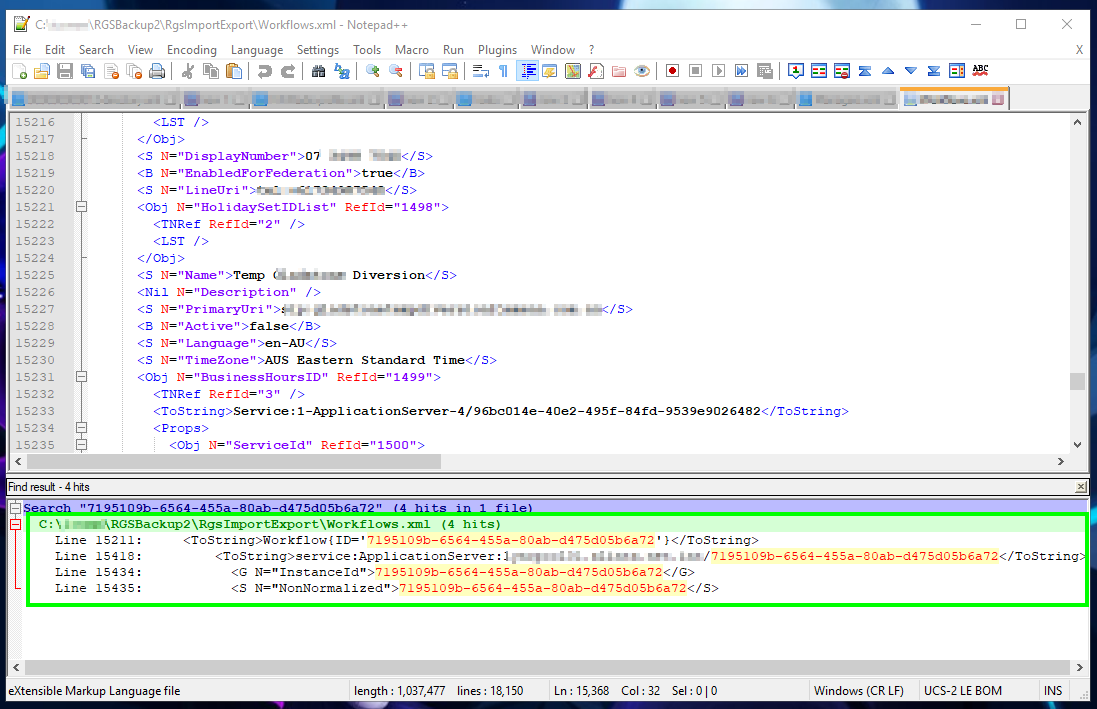The width and height of the screenshot is (1097, 709).
Task: Toggle synchronized horizontal scrolling
Action: [449, 71]
